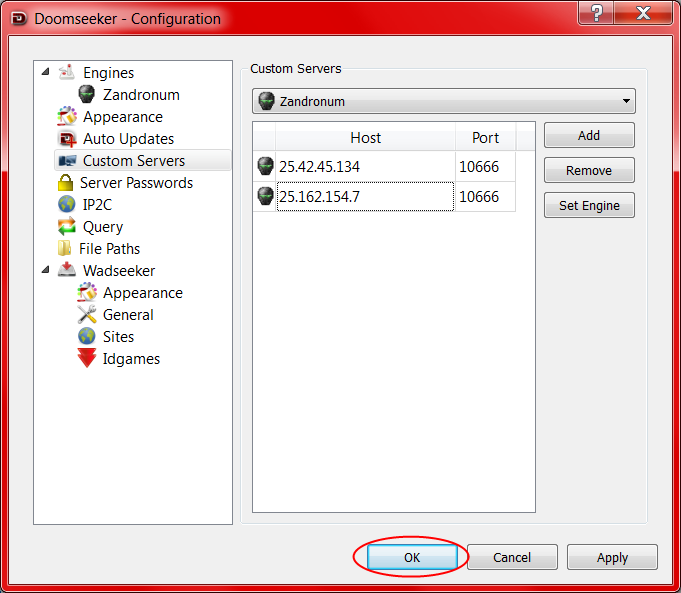Click the help question mark button
Screen dimensions: 681x593
click(596, 13)
